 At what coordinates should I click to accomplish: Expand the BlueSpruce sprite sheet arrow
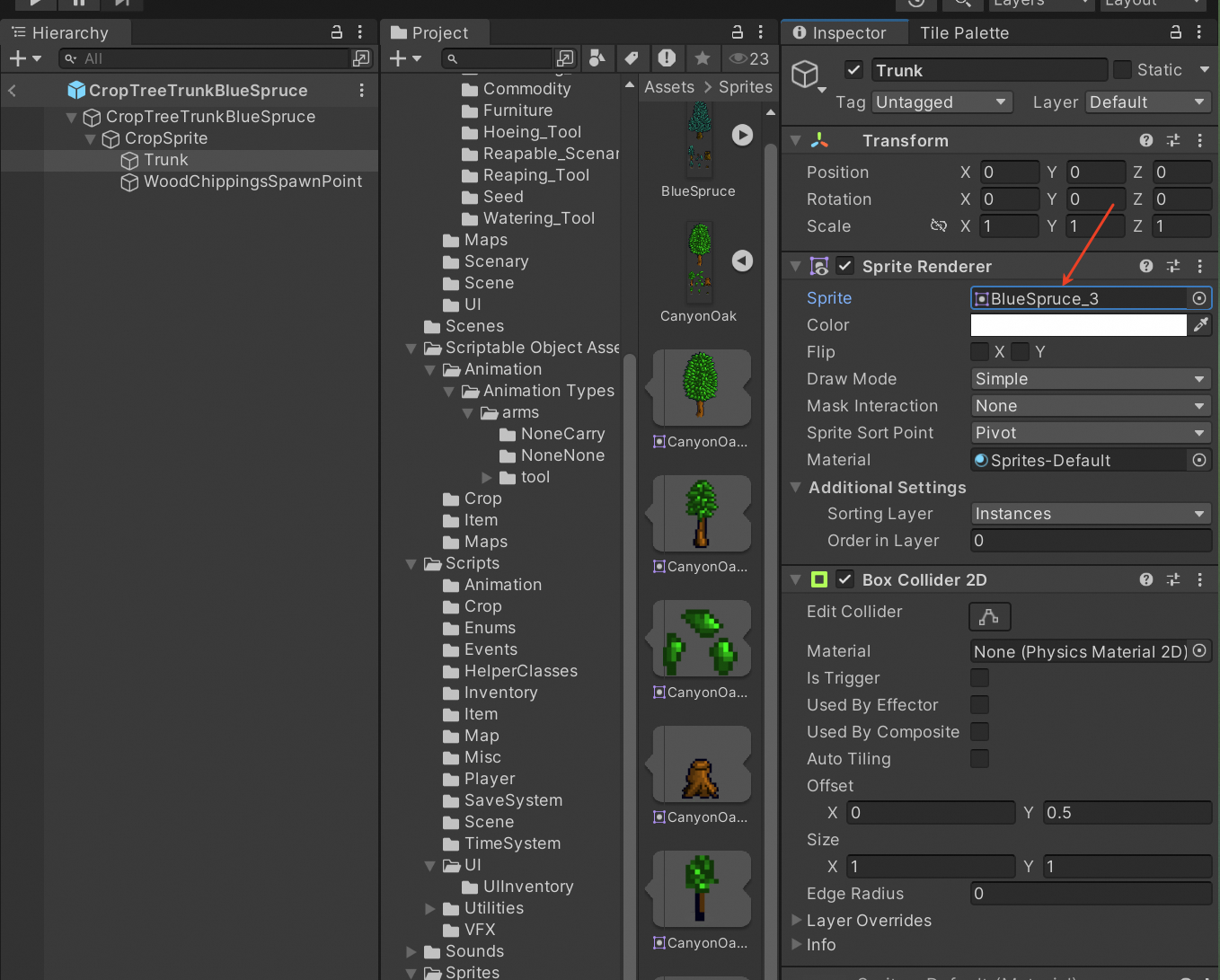(x=742, y=135)
